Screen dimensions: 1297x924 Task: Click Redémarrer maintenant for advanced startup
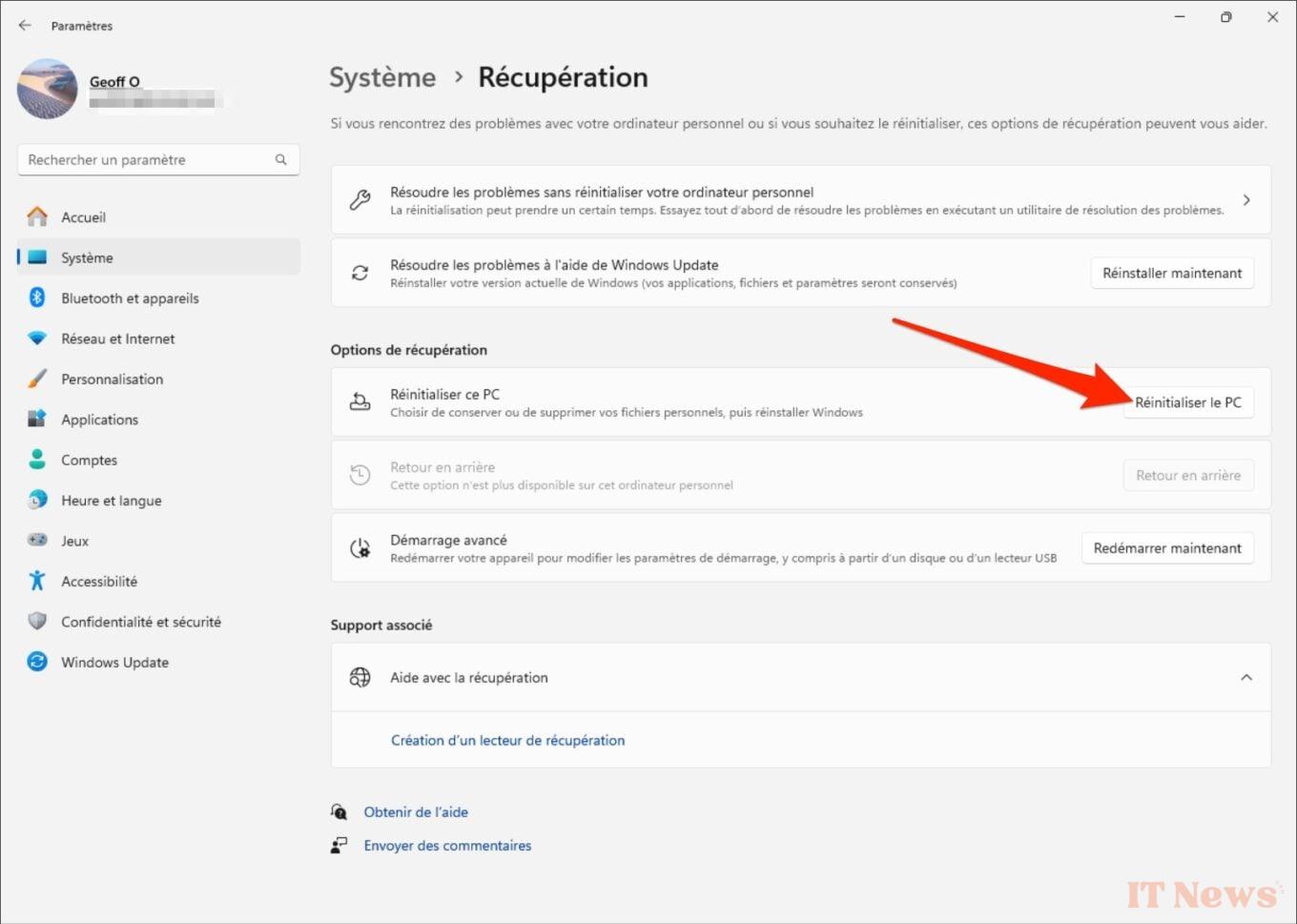(x=1167, y=547)
